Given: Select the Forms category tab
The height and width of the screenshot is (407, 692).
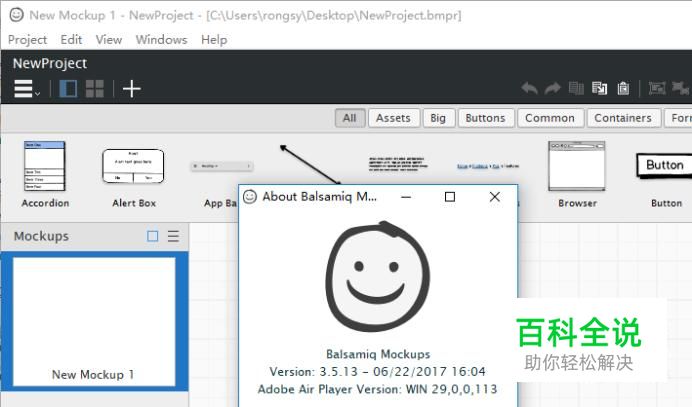Looking at the screenshot, I should click(678, 118).
